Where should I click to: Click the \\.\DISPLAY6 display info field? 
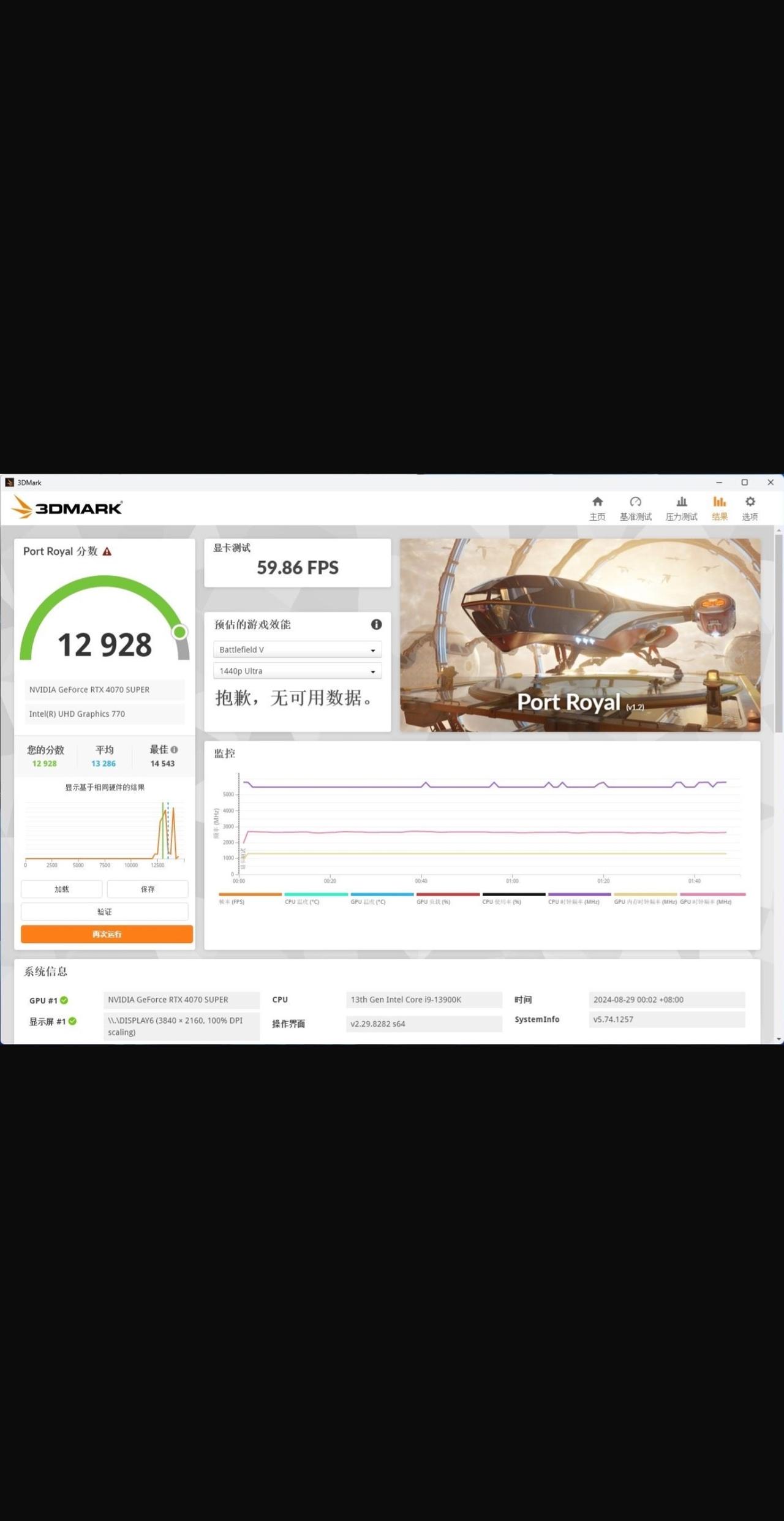(181, 1026)
